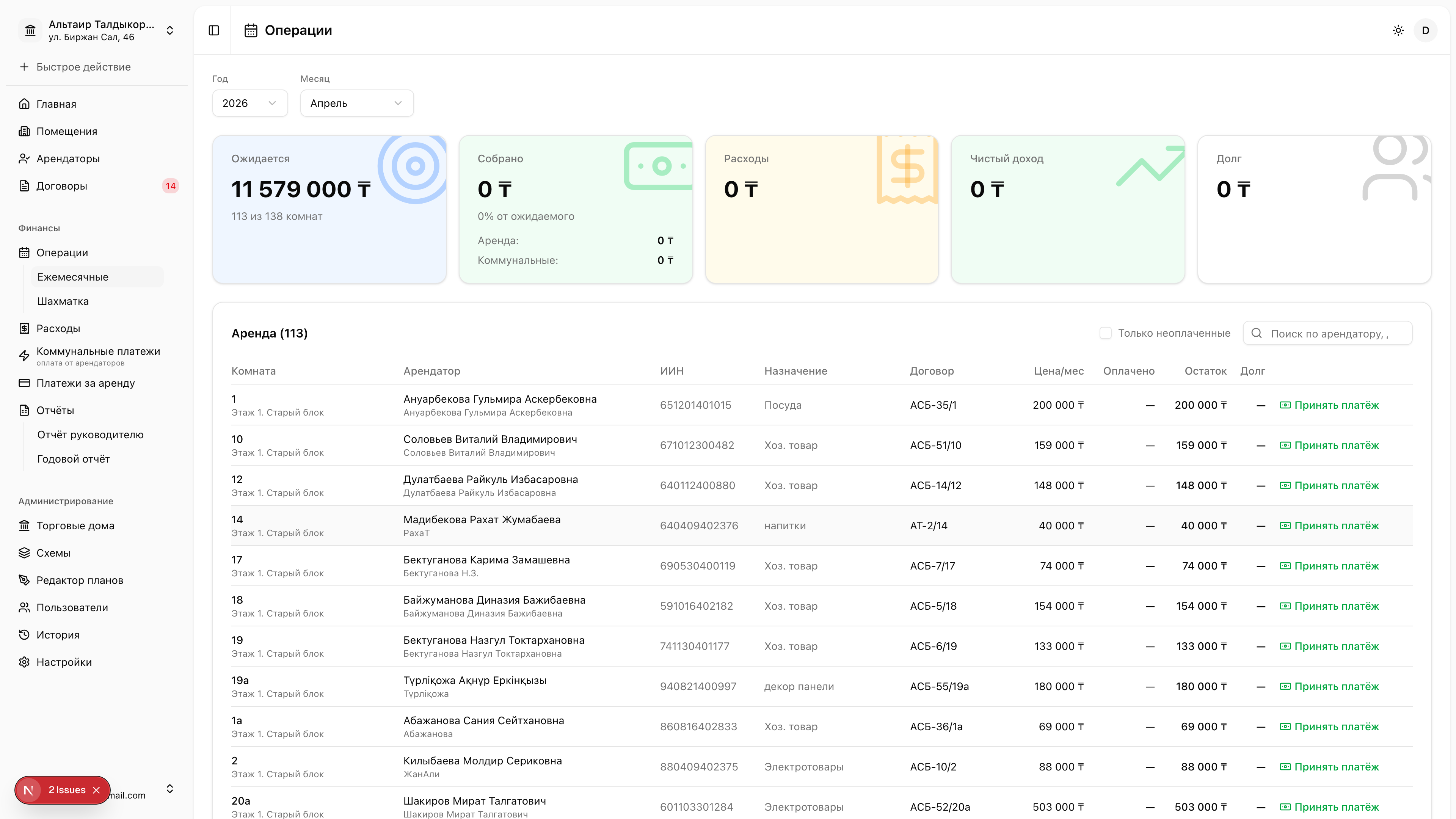
Task: Open Отчёт руководителю item
Action: [97, 435]
